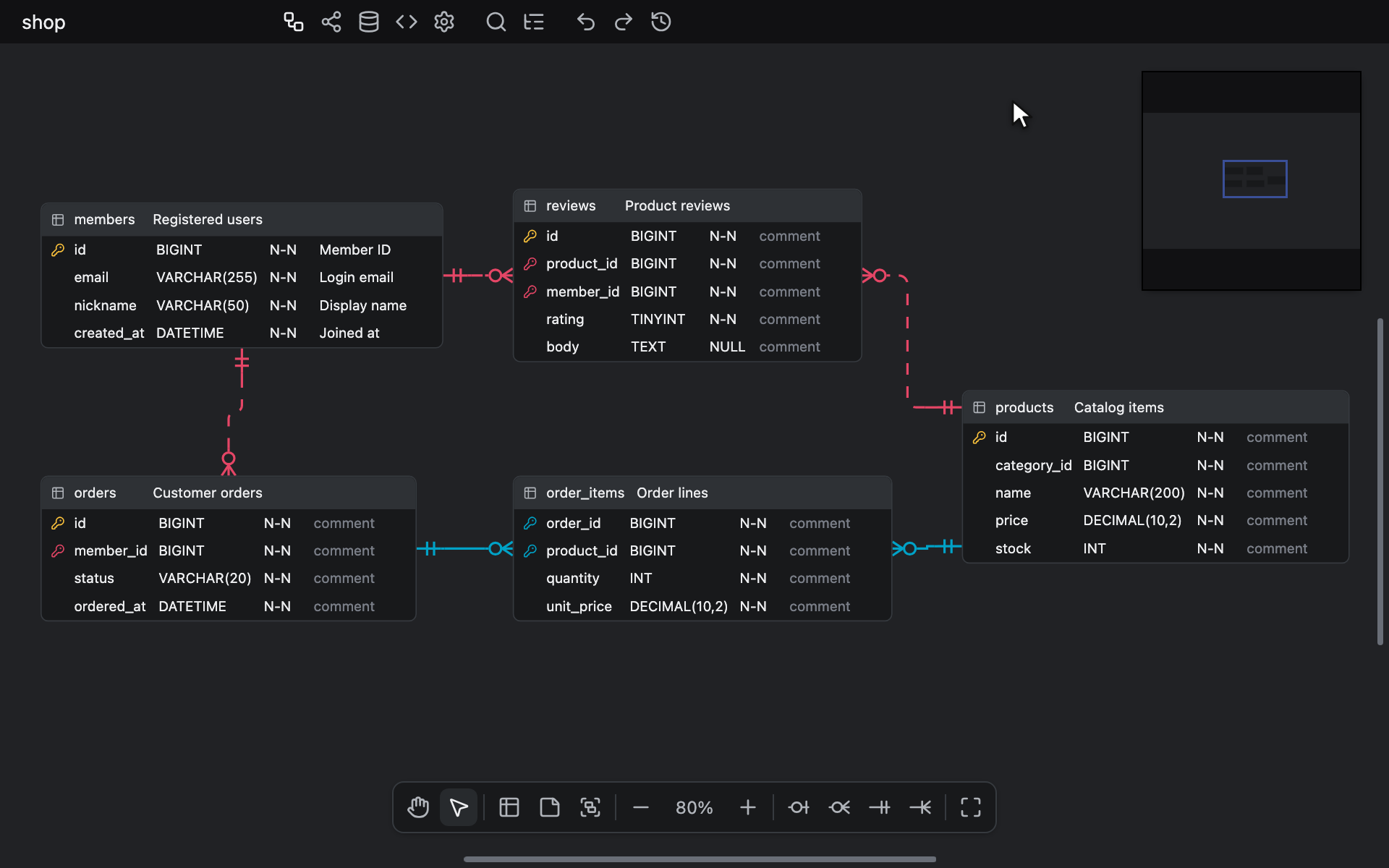Add a new memo note
1389x868 pixels.
(x=550, y=807)
